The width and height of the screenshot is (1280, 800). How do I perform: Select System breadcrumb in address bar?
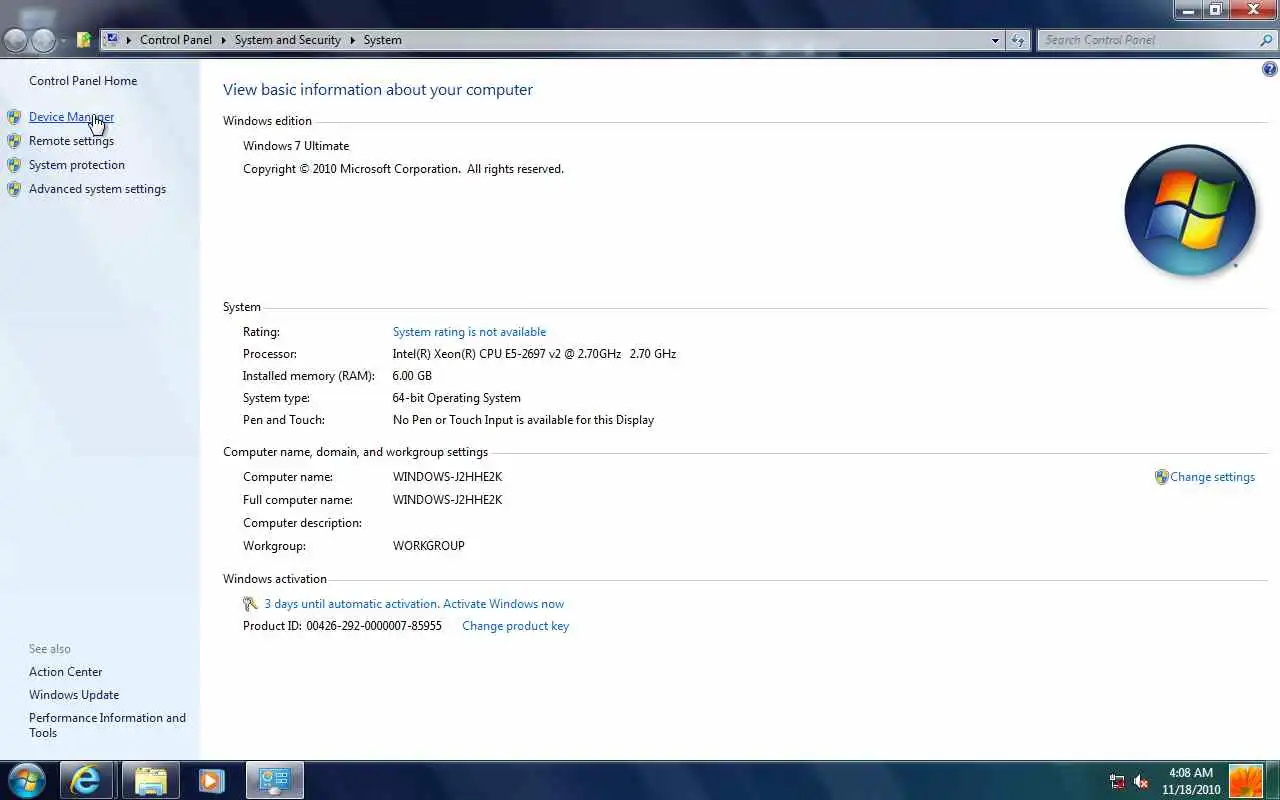(x=383, y=40)
